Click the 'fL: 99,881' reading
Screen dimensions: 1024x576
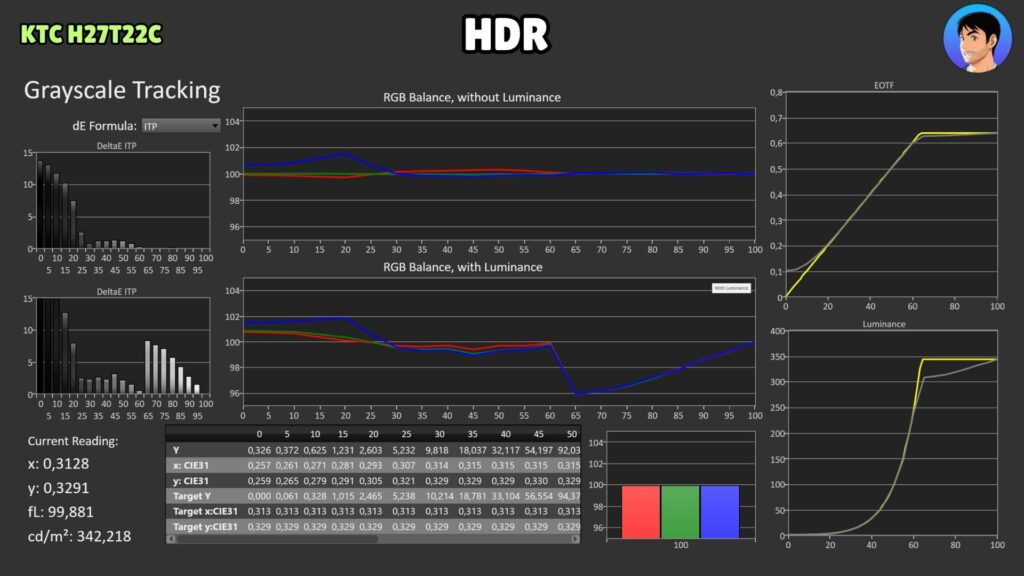pos(61,512)
